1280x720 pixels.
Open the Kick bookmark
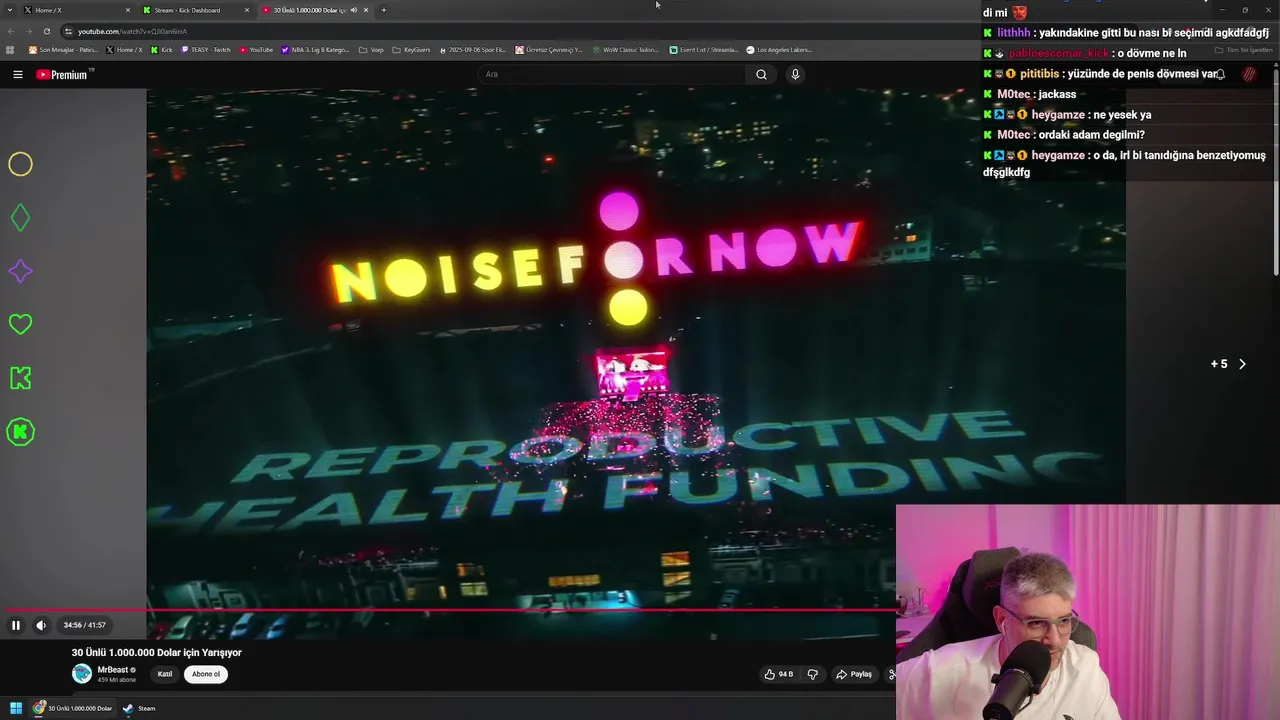point(162,50)
